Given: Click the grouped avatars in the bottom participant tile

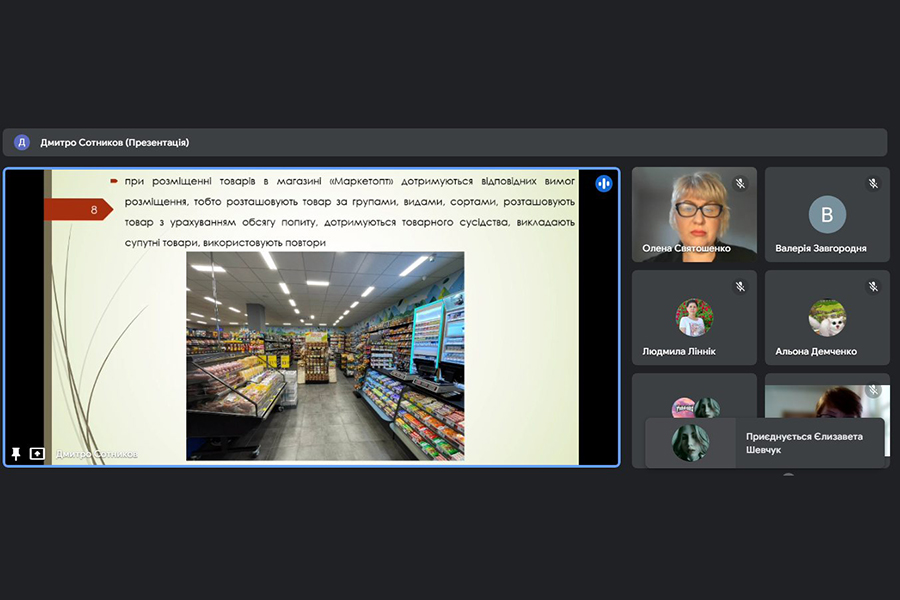Looking at the screenshot, I should point(695,408).
